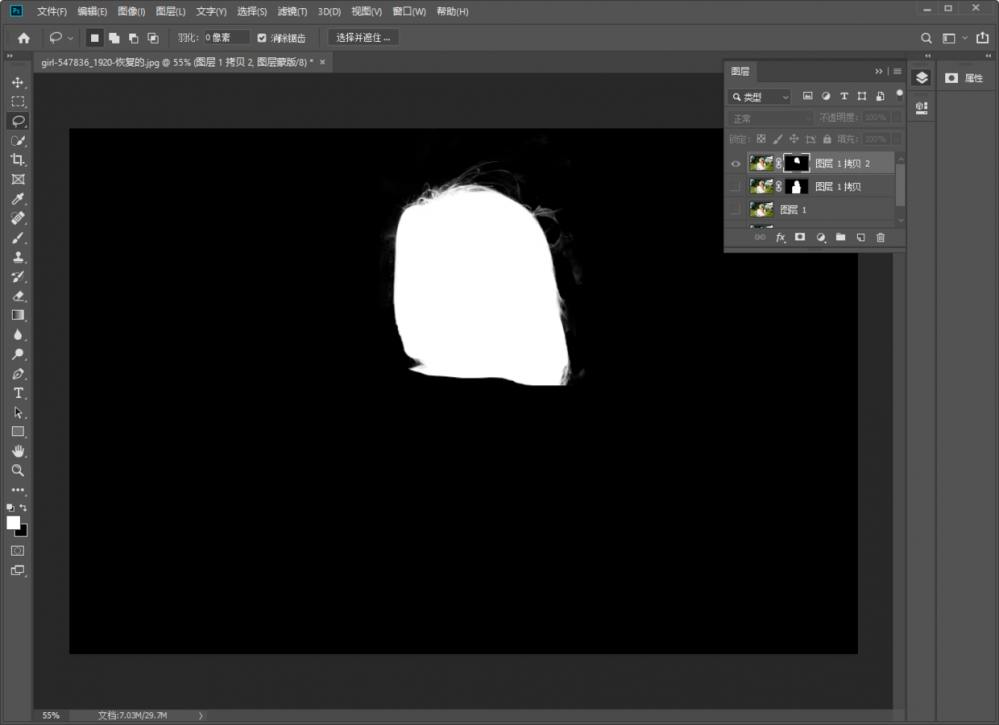The height and width of the screenshot is (725, 999).
Task: Select the Horizontal Type tool
Action: coord(18,393)
